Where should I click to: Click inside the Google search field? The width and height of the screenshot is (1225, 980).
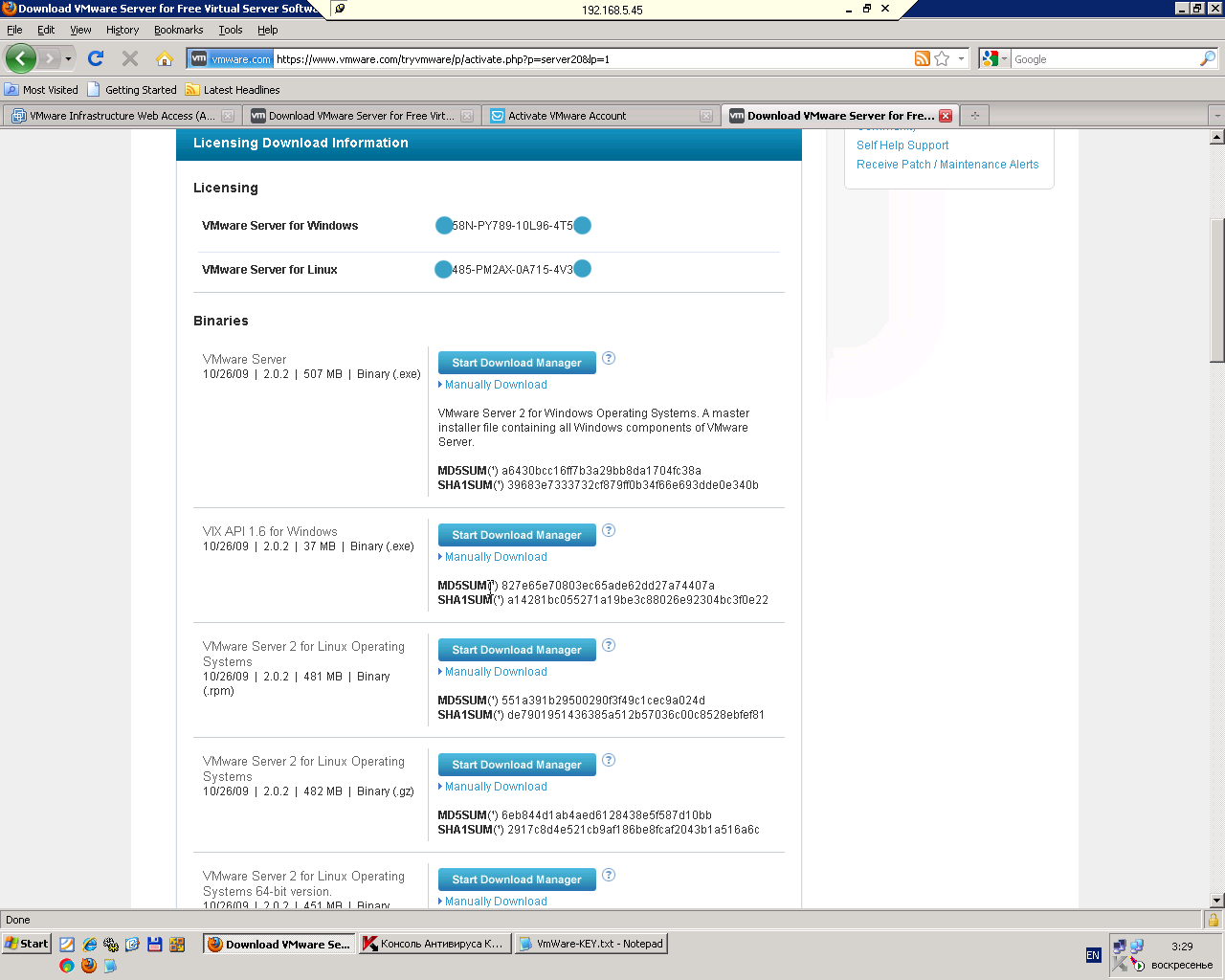tap(1105, 59)
